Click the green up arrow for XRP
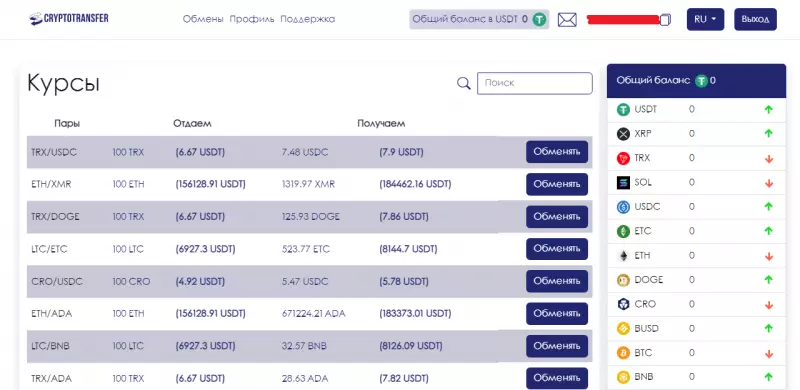The height and width of the screenshot is (390, 800). click(x=769, y=134)
